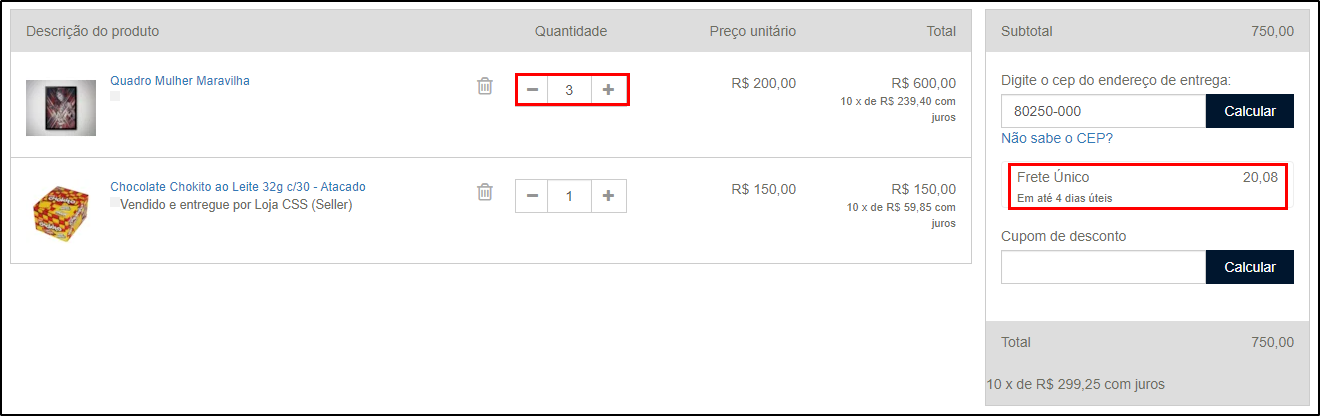Apply coupon with the lower Calcular button
This screenshot has width=1320, height=416.
[x=1250, y=267]
